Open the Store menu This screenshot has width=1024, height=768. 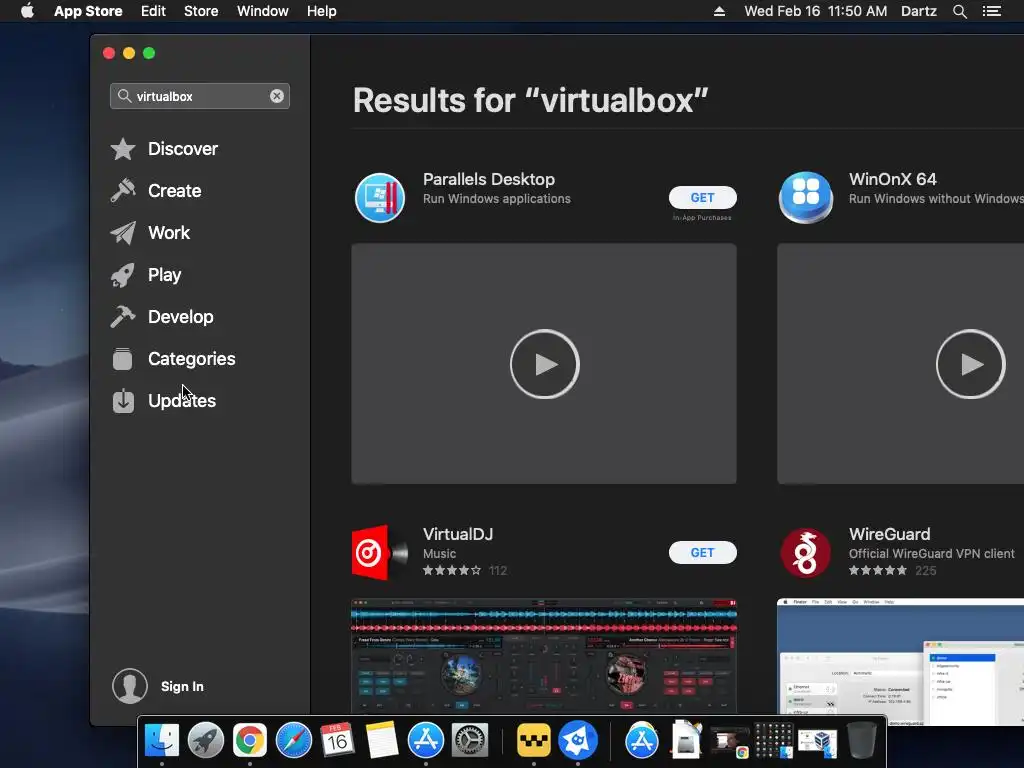pyautogui.click(x=201, y=11)
